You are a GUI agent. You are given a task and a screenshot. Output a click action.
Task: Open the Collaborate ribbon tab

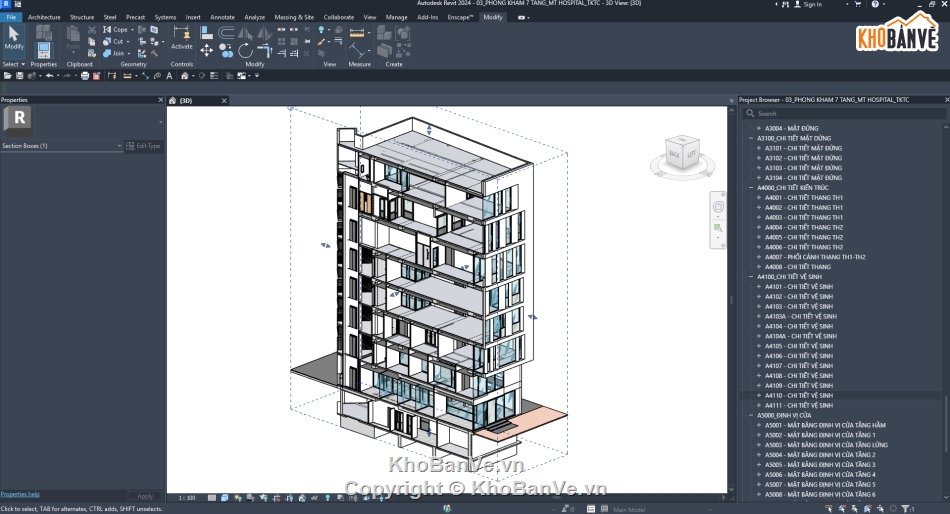point(339,18)
